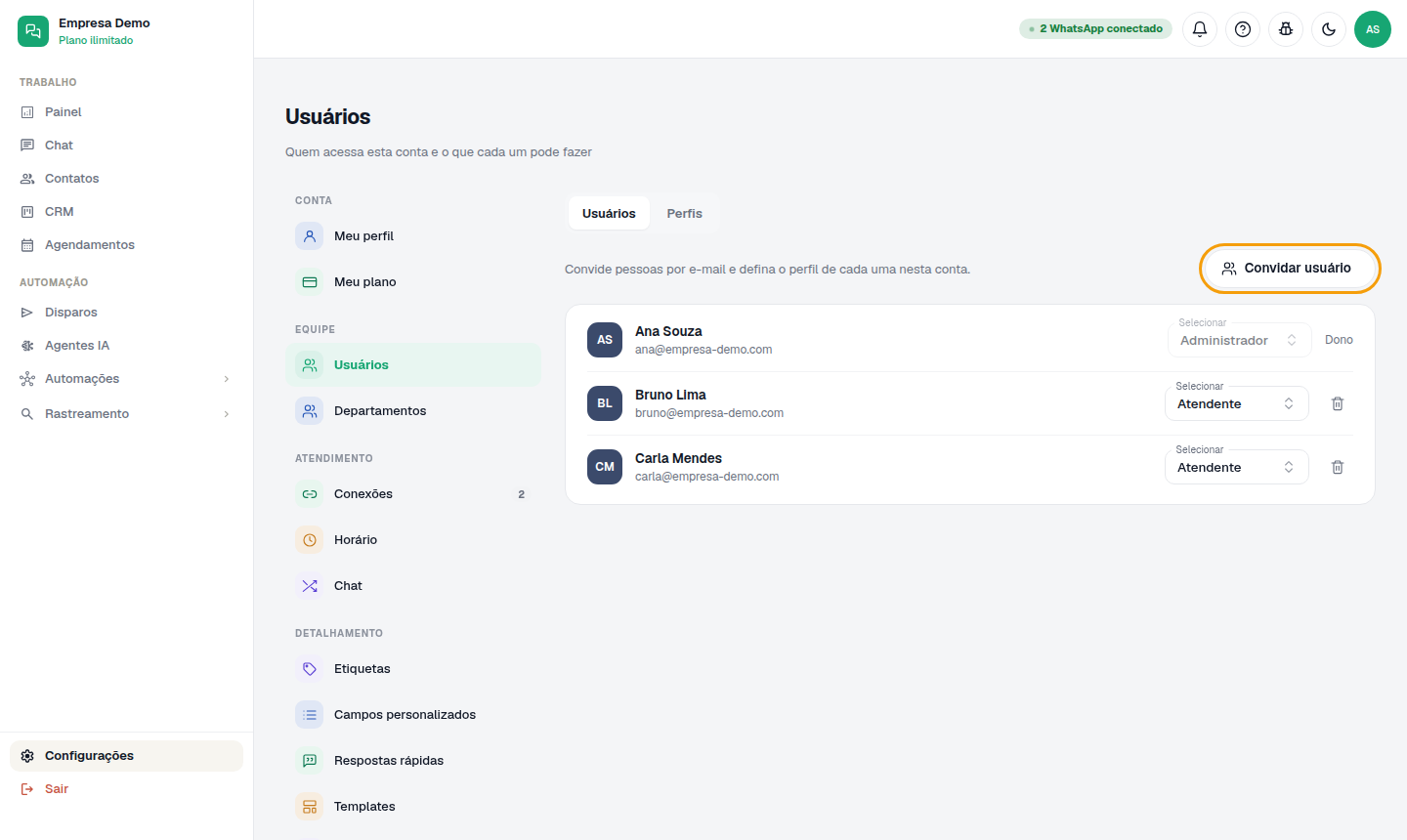Open Meu plano settings
The height and width of the screenshot is (840, 1407).
pos(413,282)
